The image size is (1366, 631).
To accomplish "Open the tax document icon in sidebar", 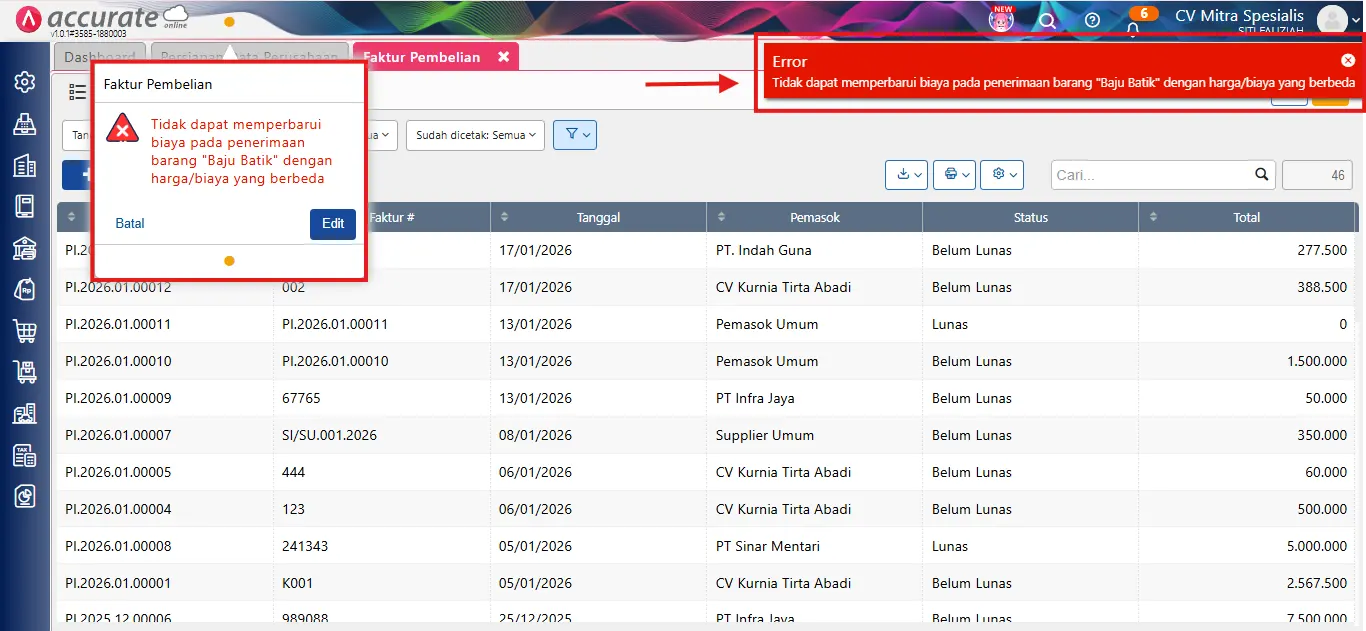I will pos(24,455).
